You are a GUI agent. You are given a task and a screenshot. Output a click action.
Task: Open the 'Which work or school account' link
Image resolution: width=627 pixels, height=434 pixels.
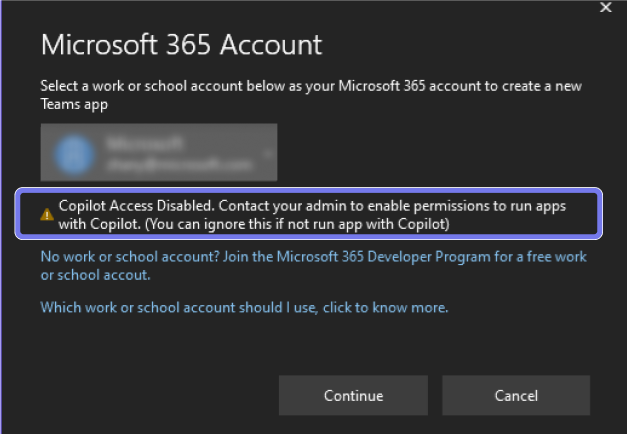[244, 307]
